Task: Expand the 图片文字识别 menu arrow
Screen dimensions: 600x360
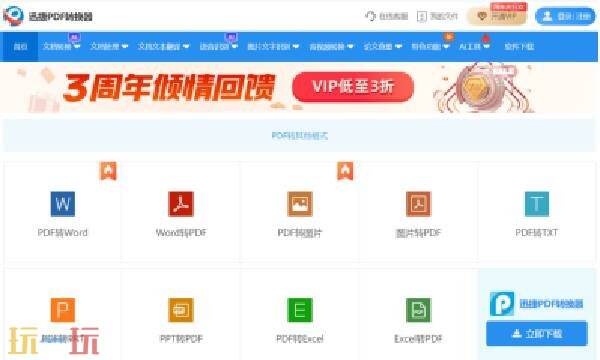Action: pyautogui.click(x=295, y=46)
